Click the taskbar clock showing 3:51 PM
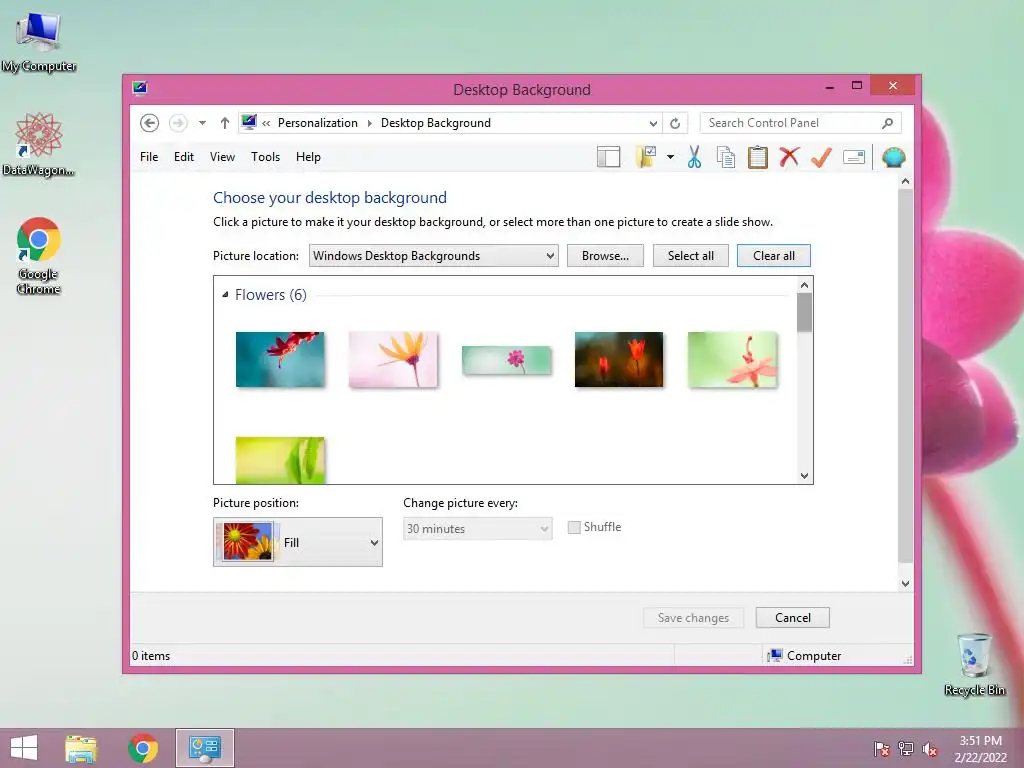This screenshot has height=768, width=1024. coord(980,749)
